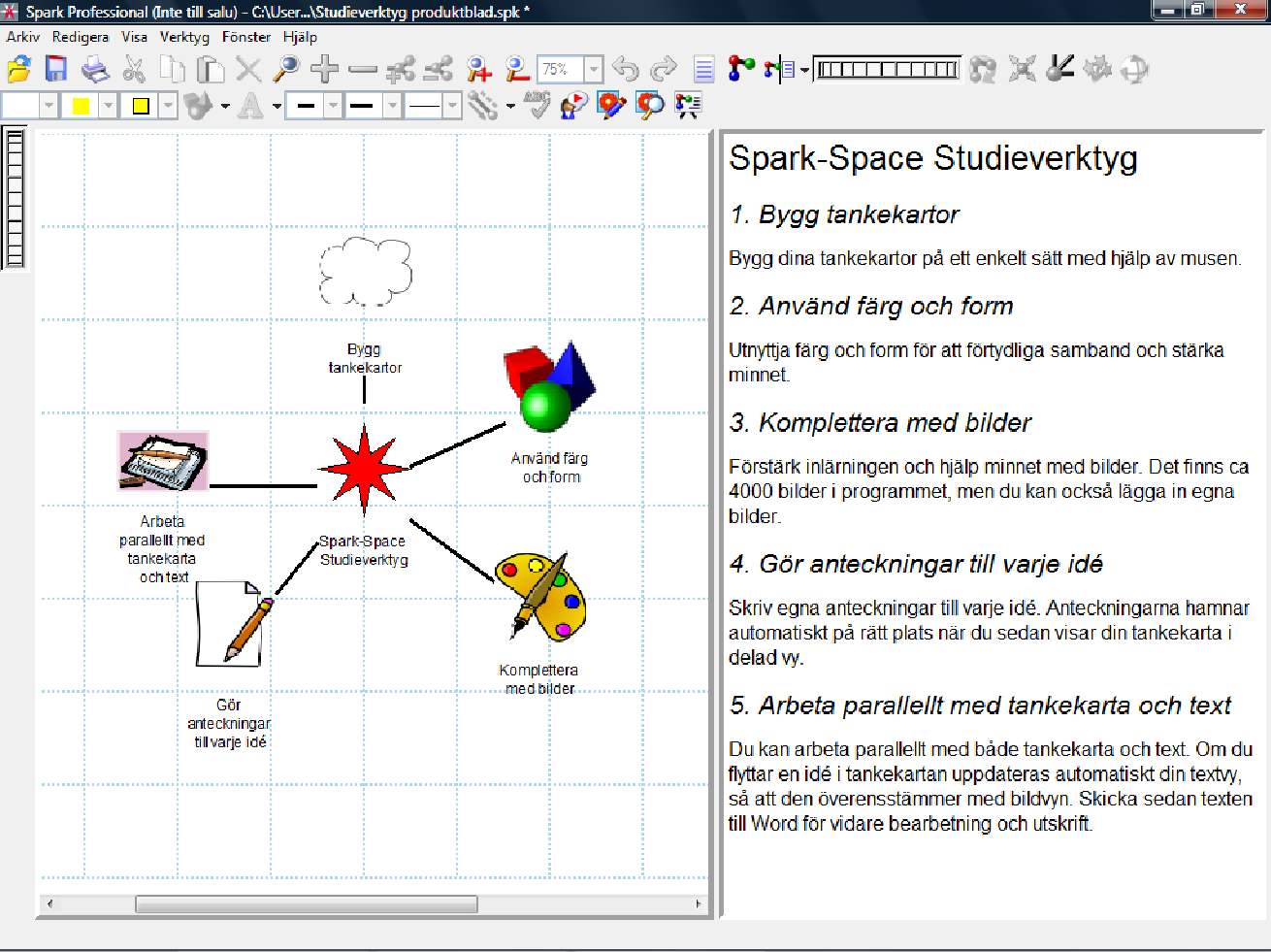Image resolution: width=1271 pixels, height=952 pixels.
Task: Click the font letter A icon
Action: pyautogui.click(x=250, y=105)
